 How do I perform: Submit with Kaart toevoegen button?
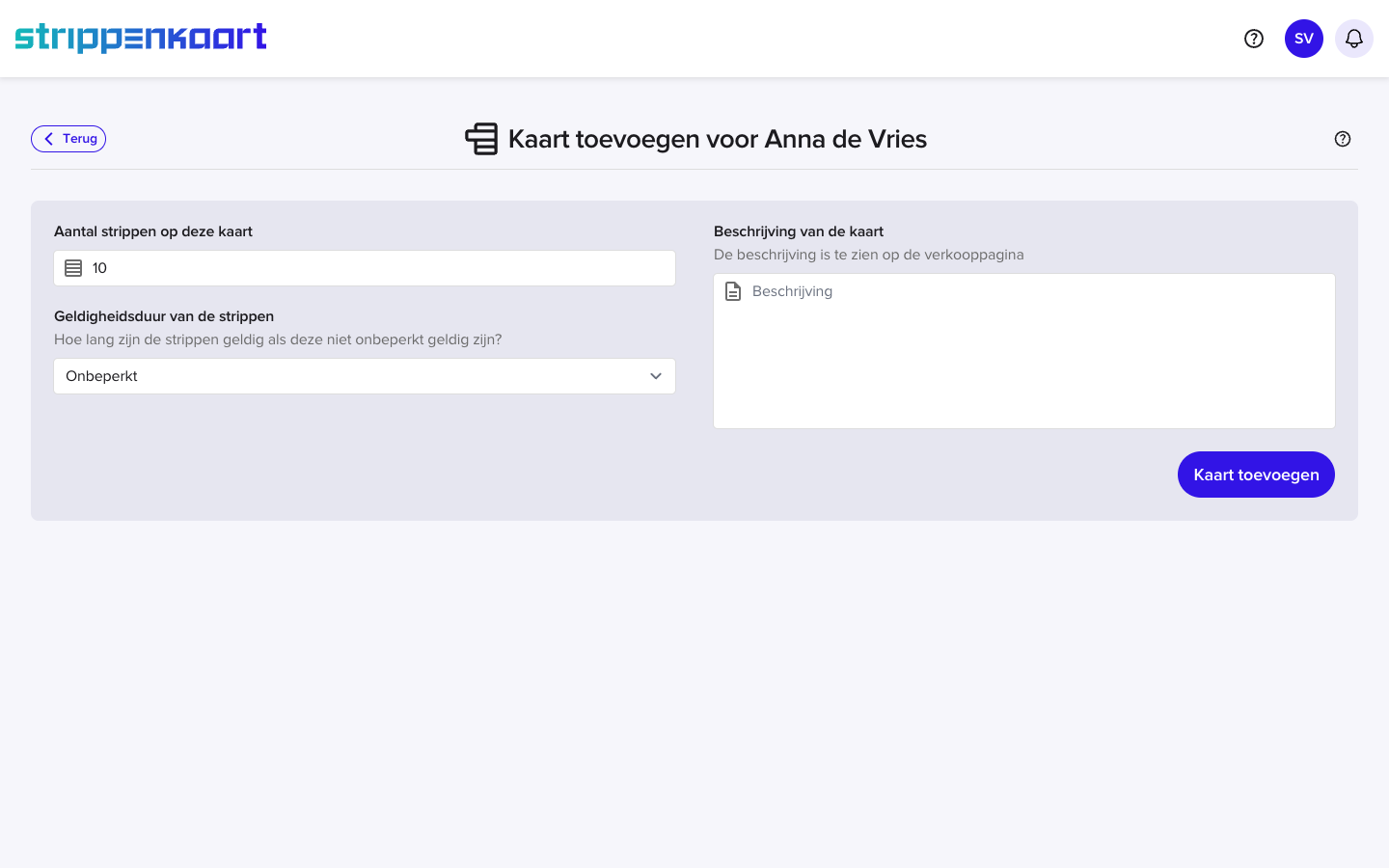tap(1256, 475)
